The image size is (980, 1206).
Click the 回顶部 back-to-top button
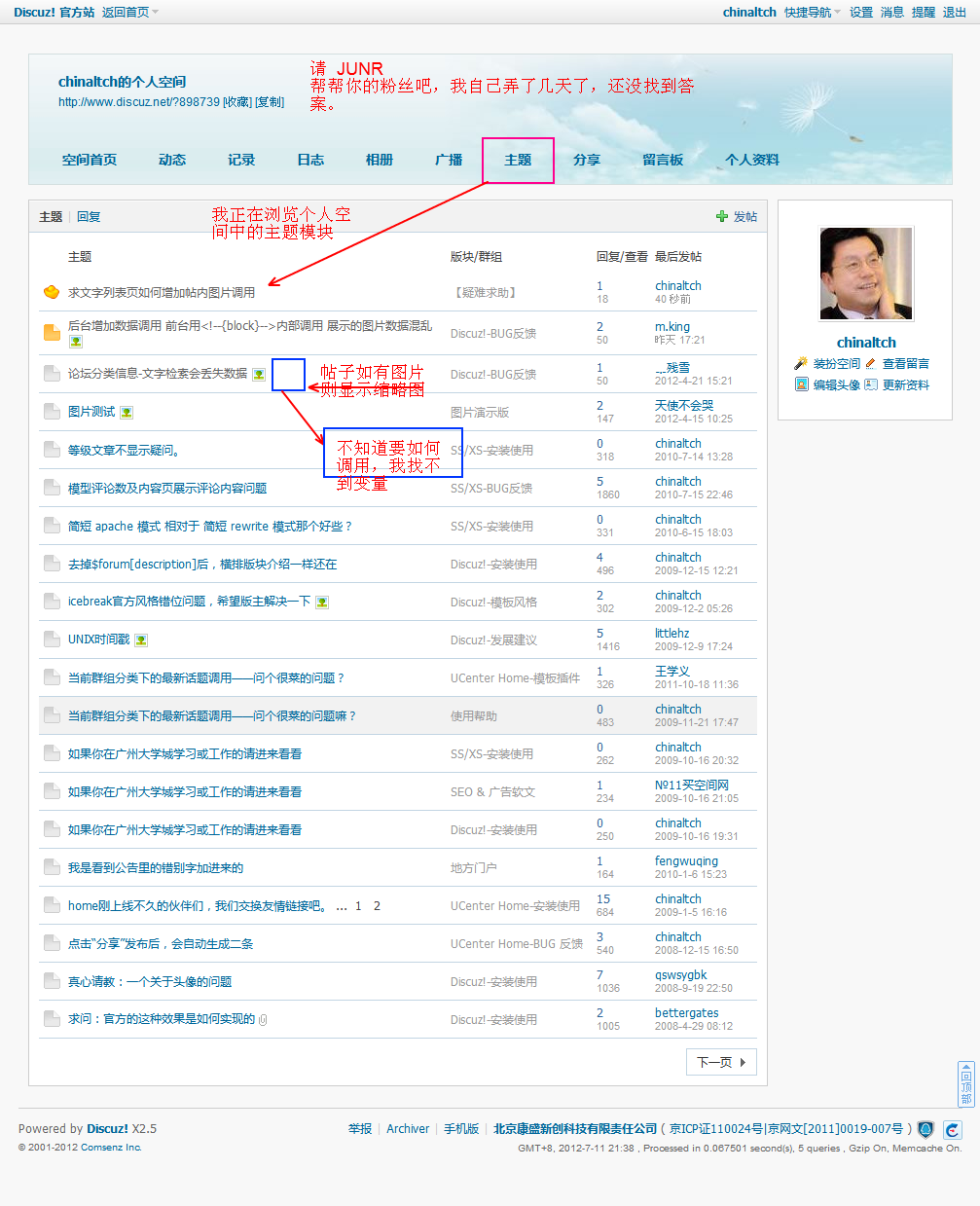[966, 1083]
